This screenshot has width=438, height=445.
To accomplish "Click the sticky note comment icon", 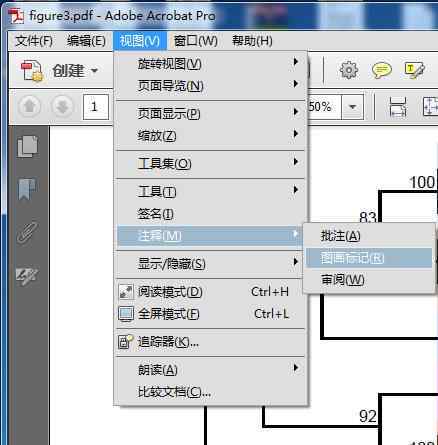I will point(382,70).
